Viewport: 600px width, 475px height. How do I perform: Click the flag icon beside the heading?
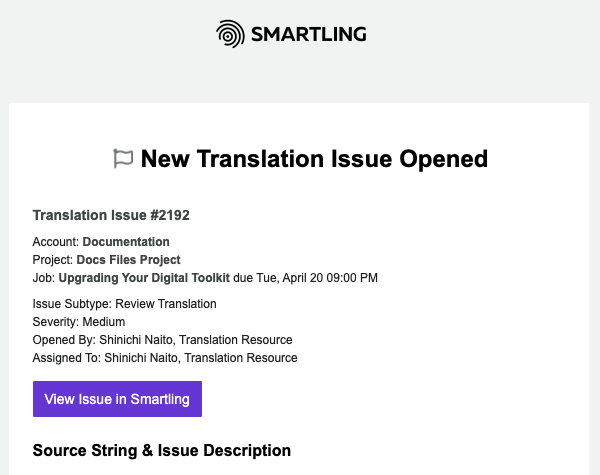click(x=123, y=158)
